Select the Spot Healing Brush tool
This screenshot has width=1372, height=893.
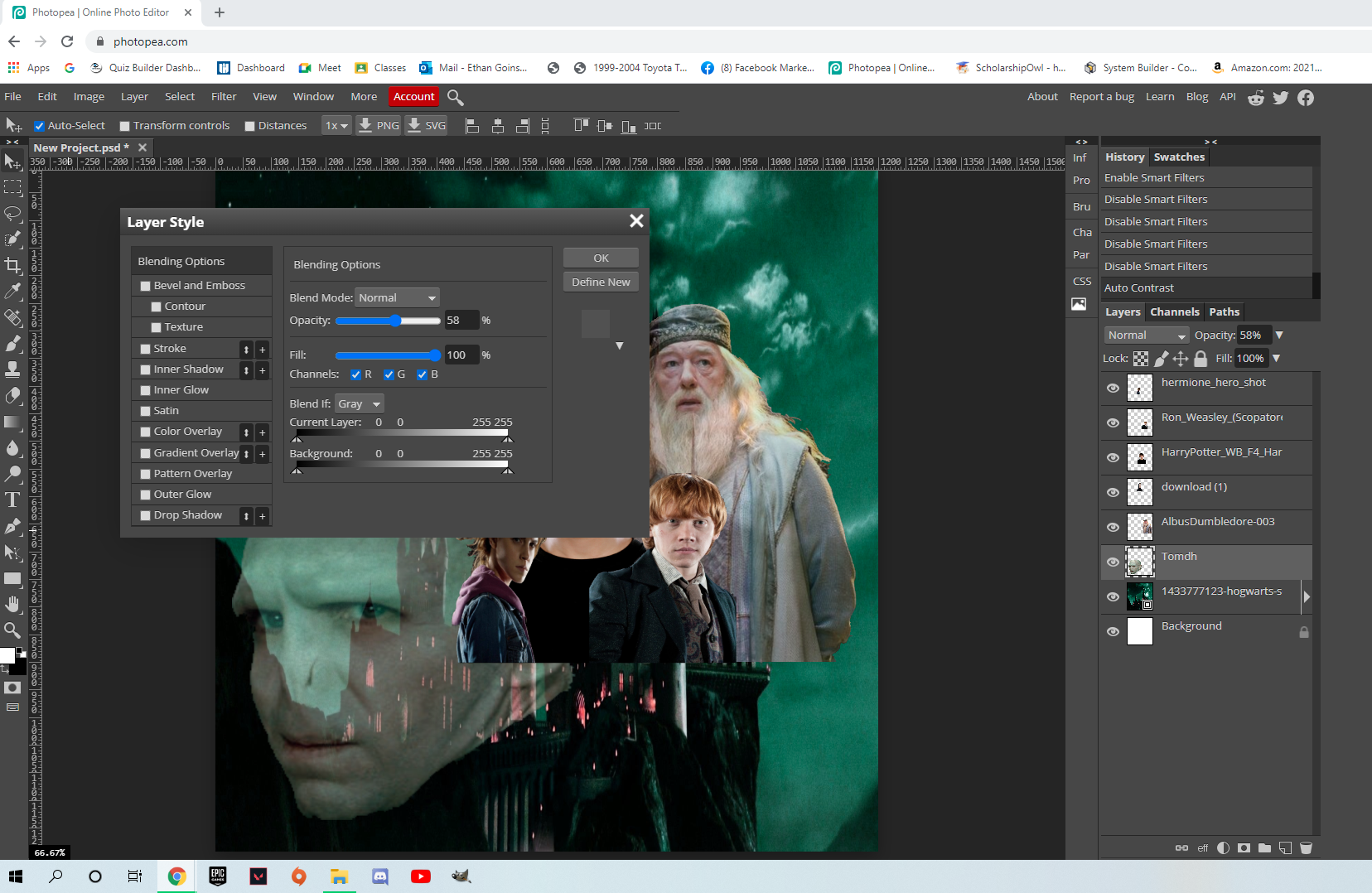pos(12,317)
